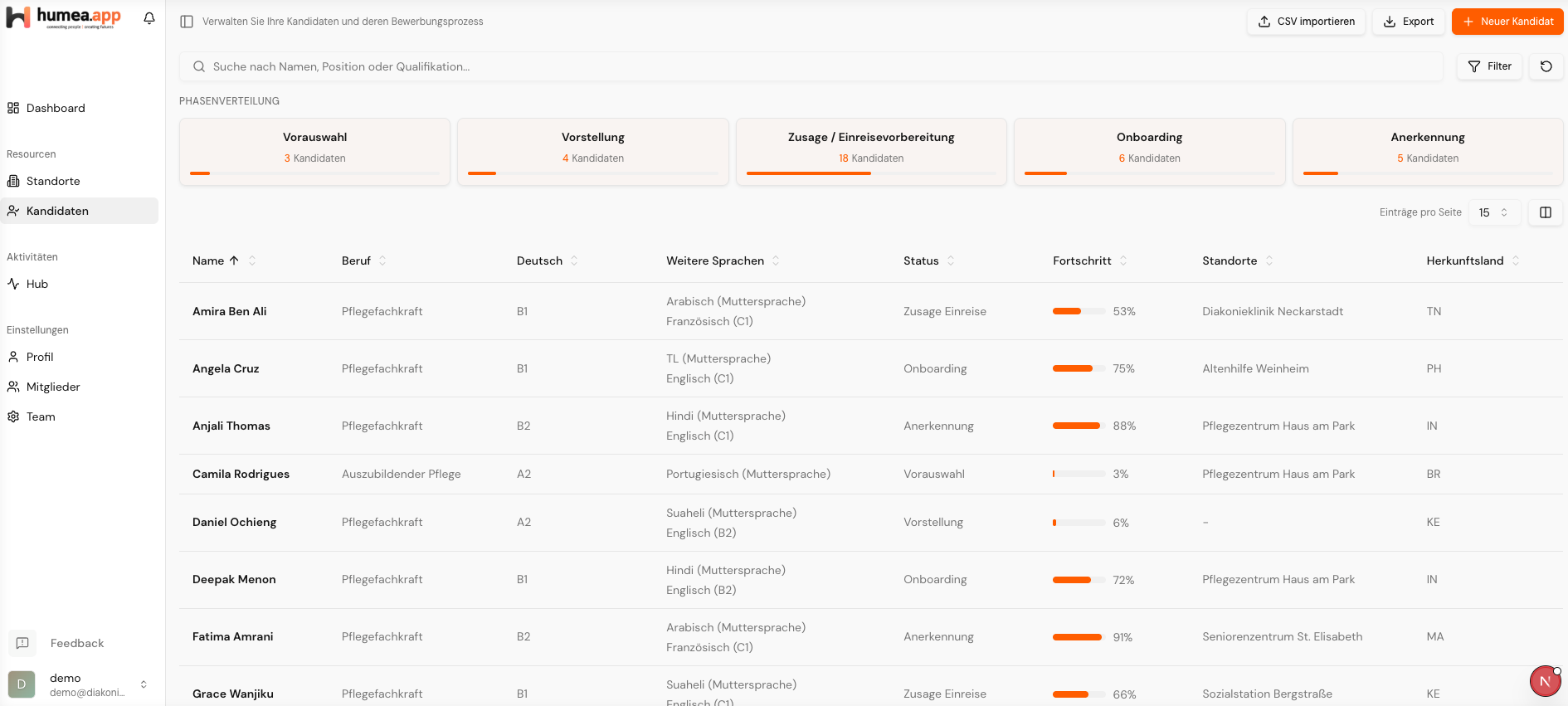Viewport: 1568px width, 706px height.
Task: Sort the Weitere Sprachen column
Action: click(x=776, y=260)
